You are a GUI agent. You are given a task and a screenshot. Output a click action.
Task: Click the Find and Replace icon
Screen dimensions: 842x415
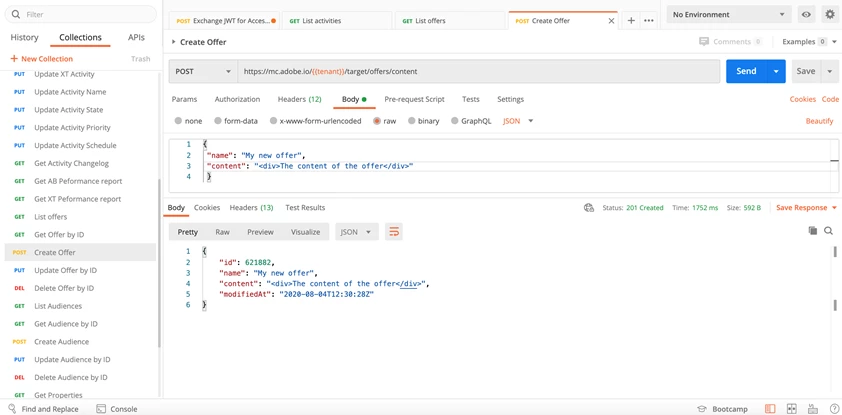[12, 409]
